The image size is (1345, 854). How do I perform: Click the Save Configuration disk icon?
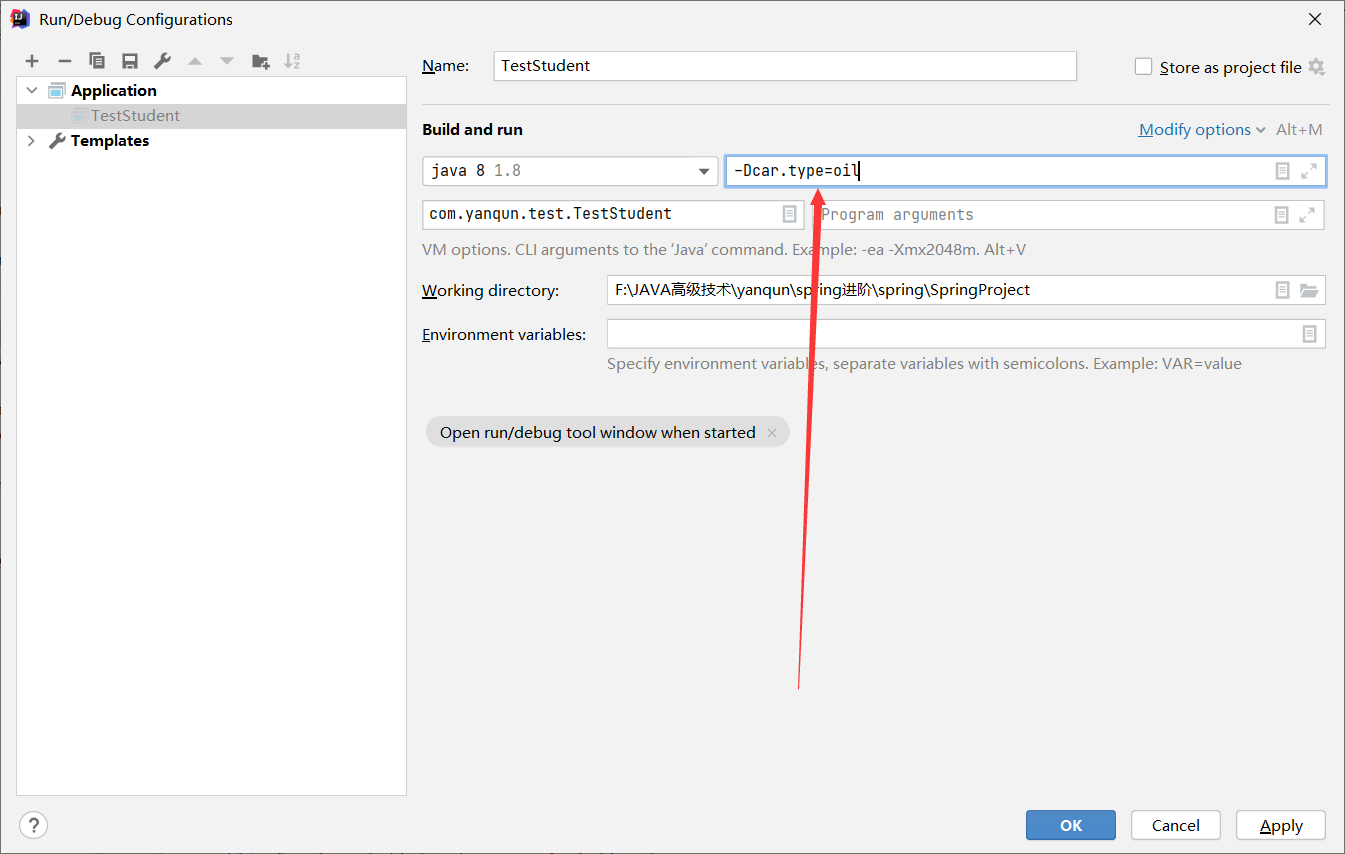[x=130, y=61]
